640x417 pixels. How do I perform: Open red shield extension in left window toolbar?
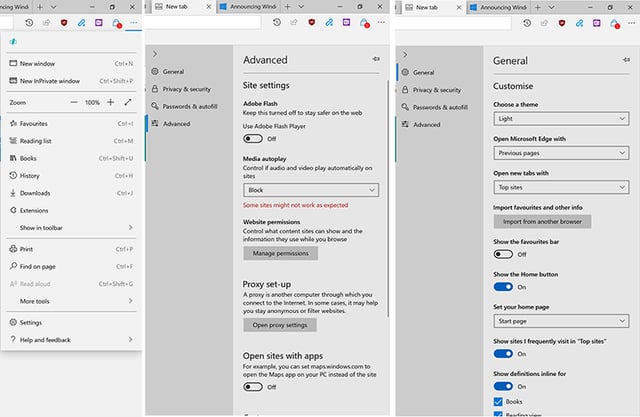coord(64,23)
